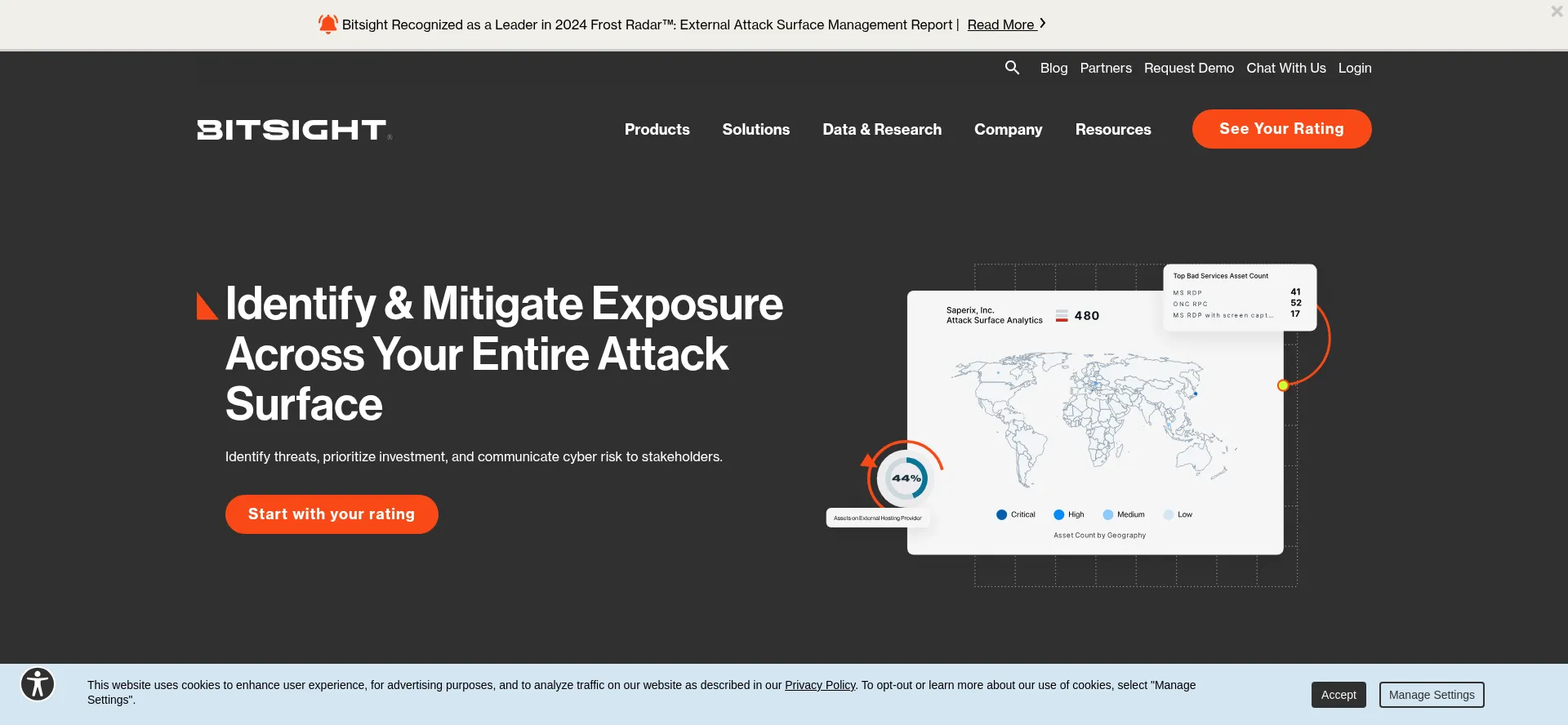Click the Critical legend dot
1568x725 pixels.
pos(1001,514)
